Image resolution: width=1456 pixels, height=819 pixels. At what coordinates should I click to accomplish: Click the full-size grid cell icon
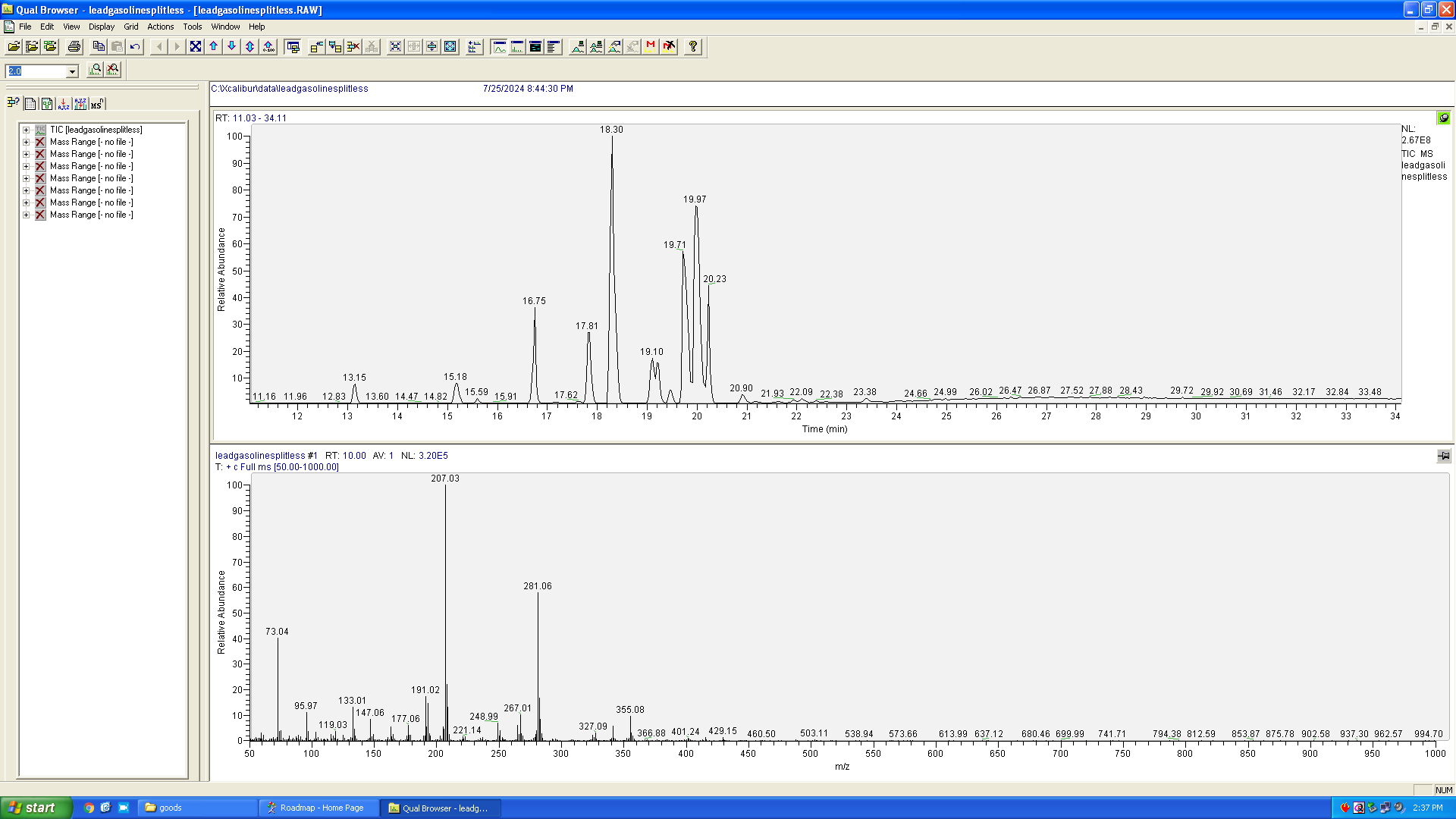click(450, 47)
